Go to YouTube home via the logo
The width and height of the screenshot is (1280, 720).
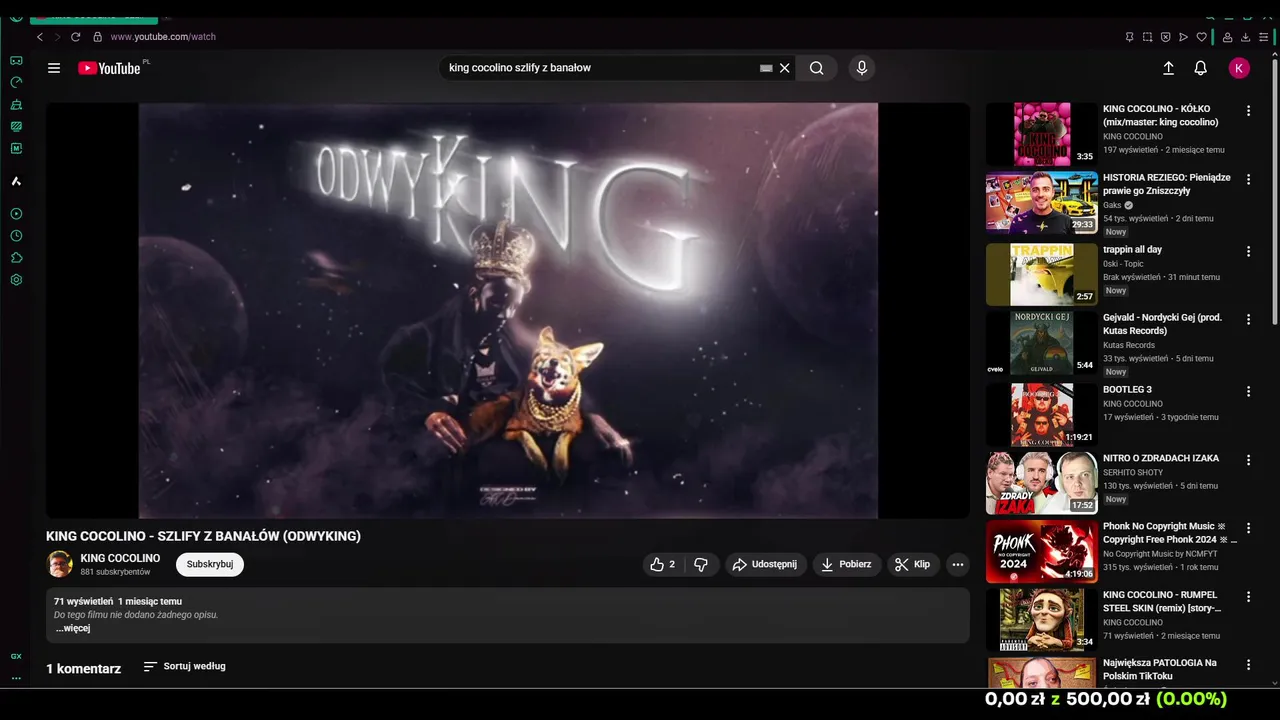pos(110,68)
